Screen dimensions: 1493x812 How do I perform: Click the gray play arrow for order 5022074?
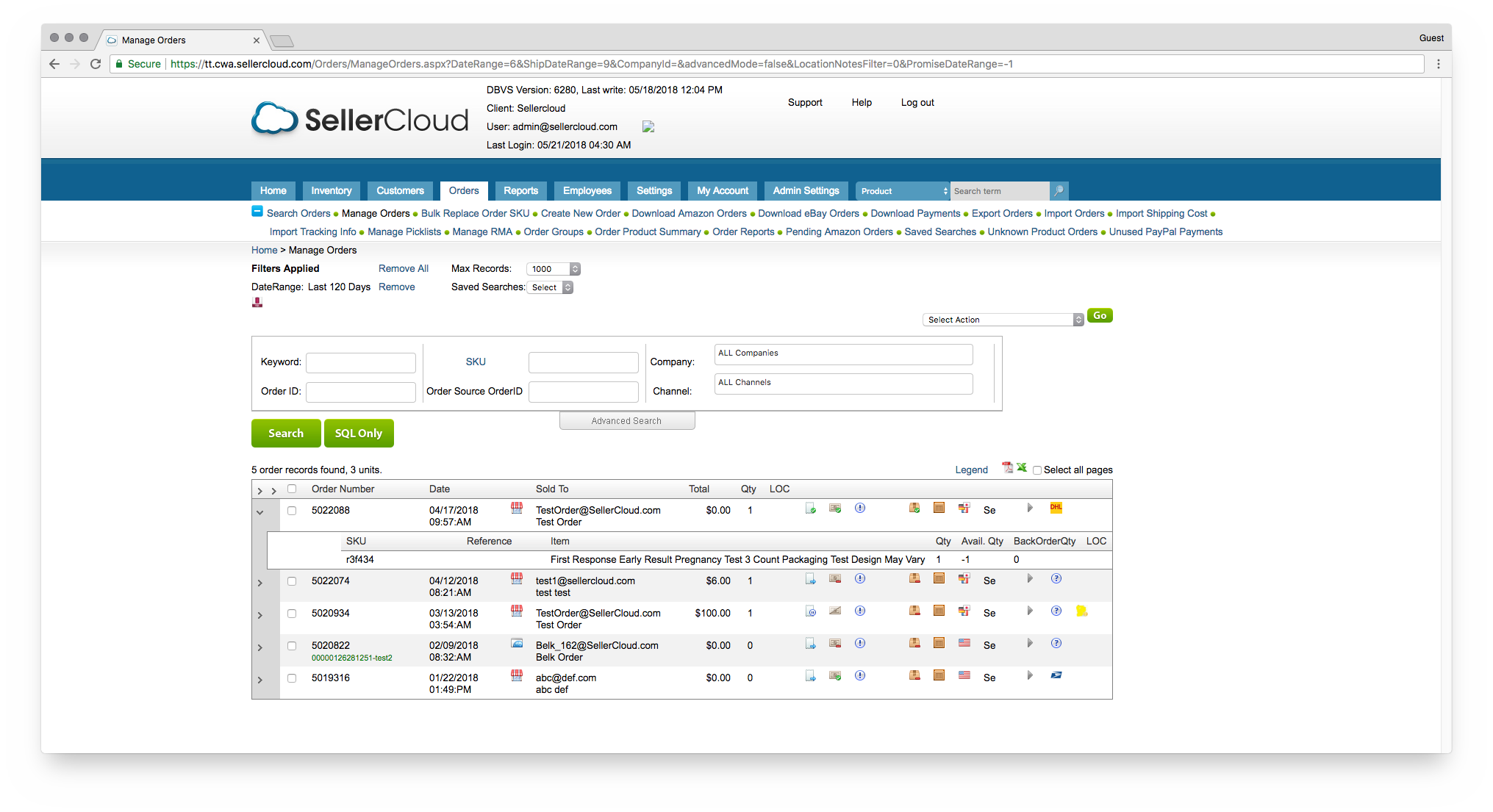pyautogui.click(x=1030, y=578)
